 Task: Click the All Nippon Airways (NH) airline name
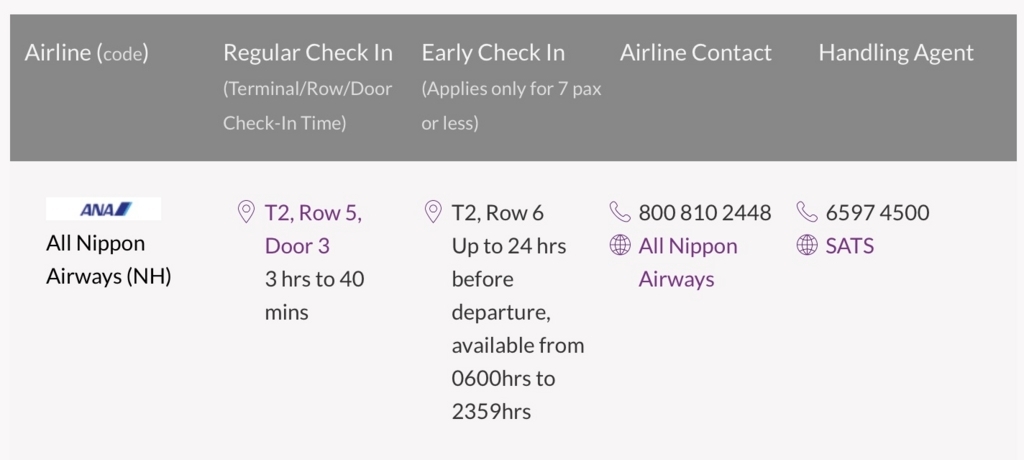coord(108,260)
